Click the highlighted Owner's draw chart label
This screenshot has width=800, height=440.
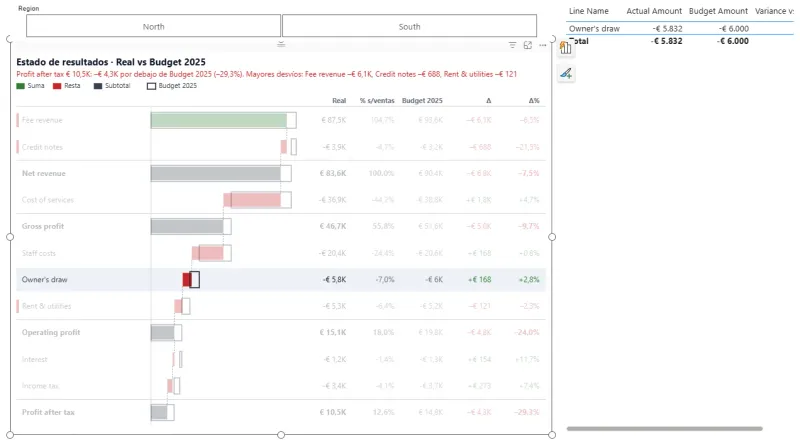44,279
